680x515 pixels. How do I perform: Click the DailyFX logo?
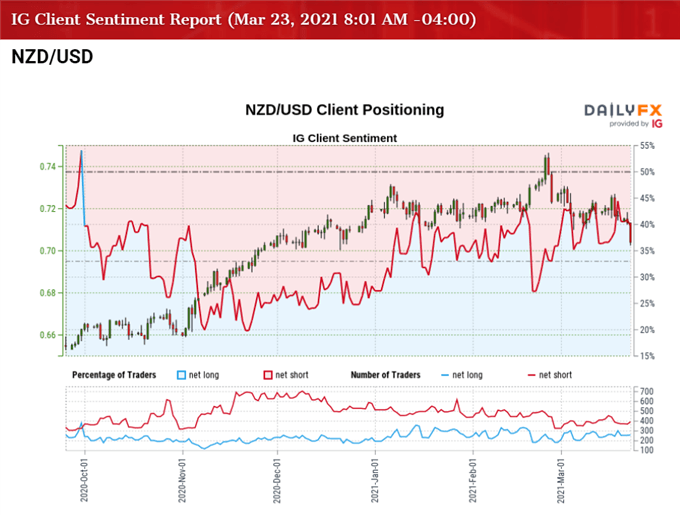pyautogui.click(x=623, y=110)
